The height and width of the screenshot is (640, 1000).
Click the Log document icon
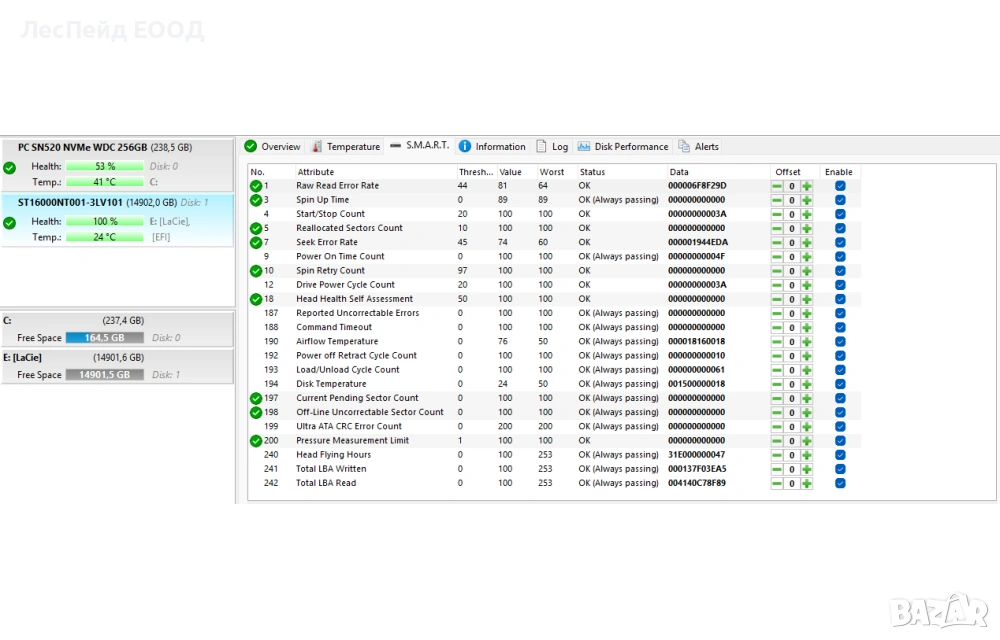[542, 147]
